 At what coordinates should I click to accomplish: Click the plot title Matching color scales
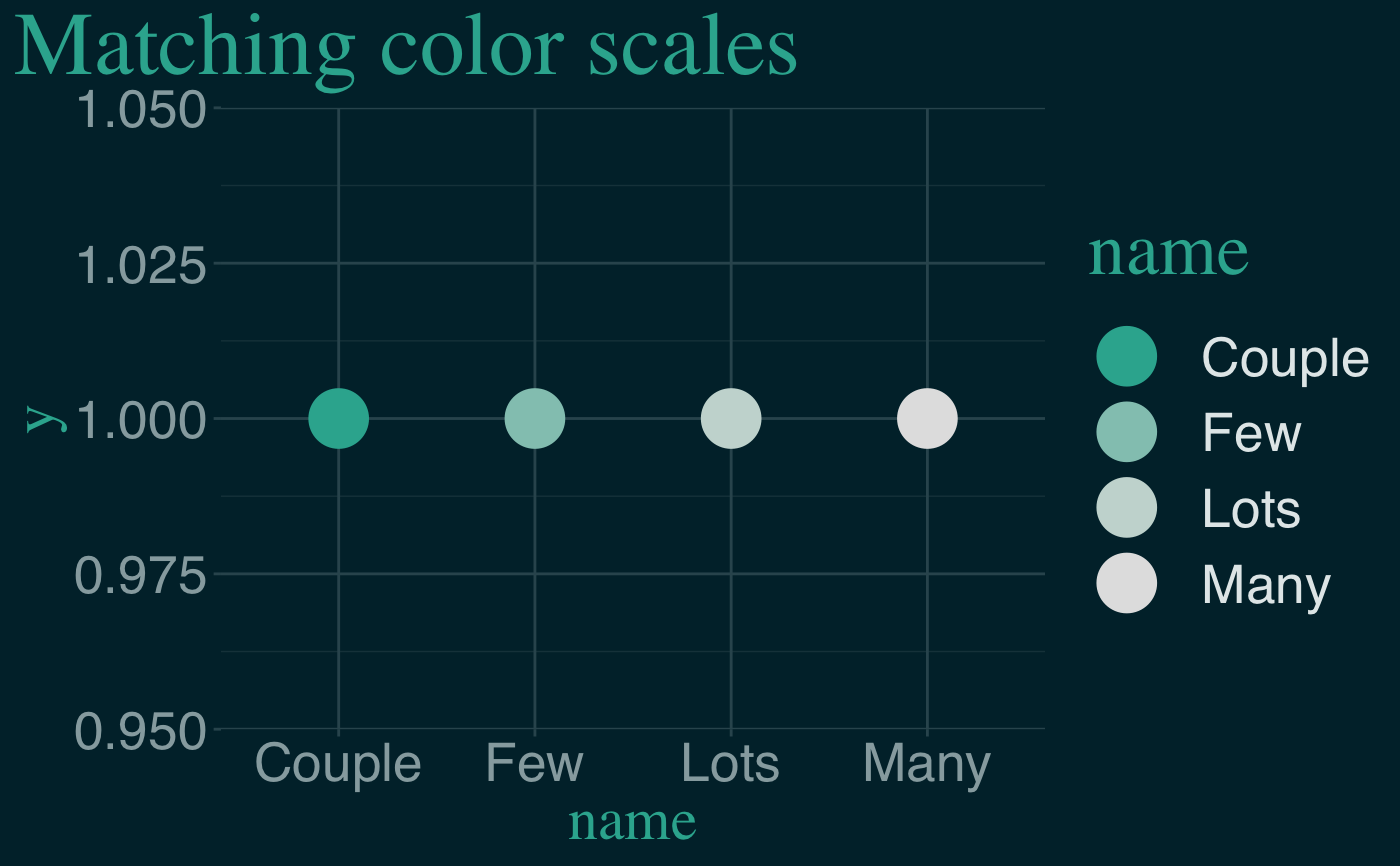(405, 45)
